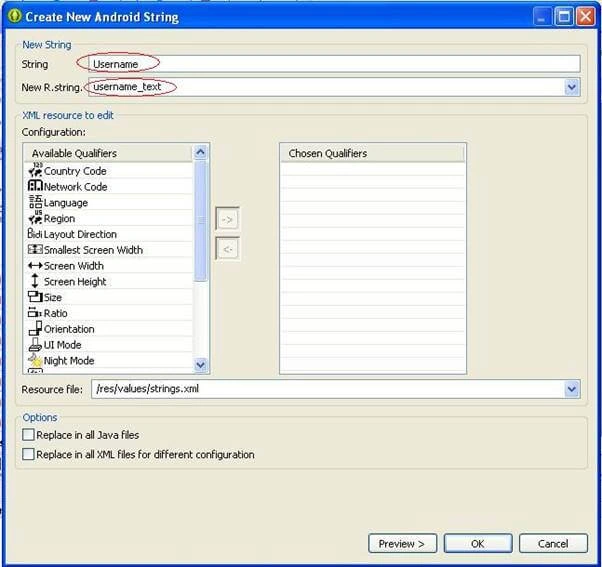This screenshot has width=602, height=567.
Task: Remove qualifier with the <- button
Action: pyautogui.click(x=227, y=250)
